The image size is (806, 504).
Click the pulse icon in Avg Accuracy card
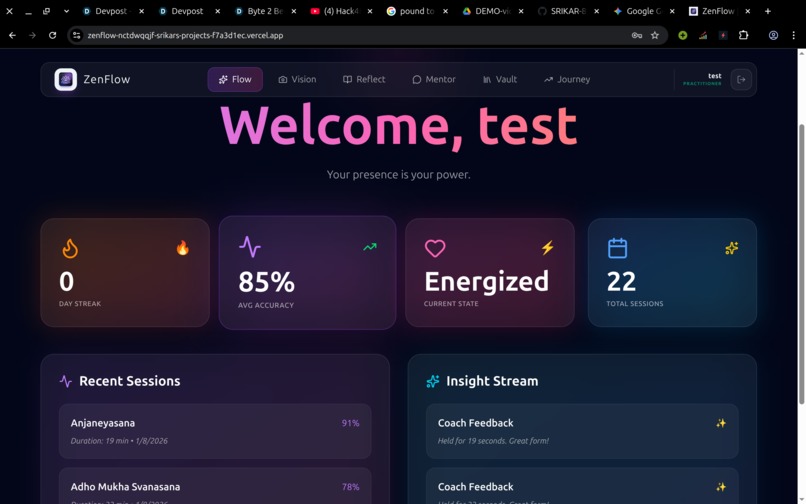[250, 246]
